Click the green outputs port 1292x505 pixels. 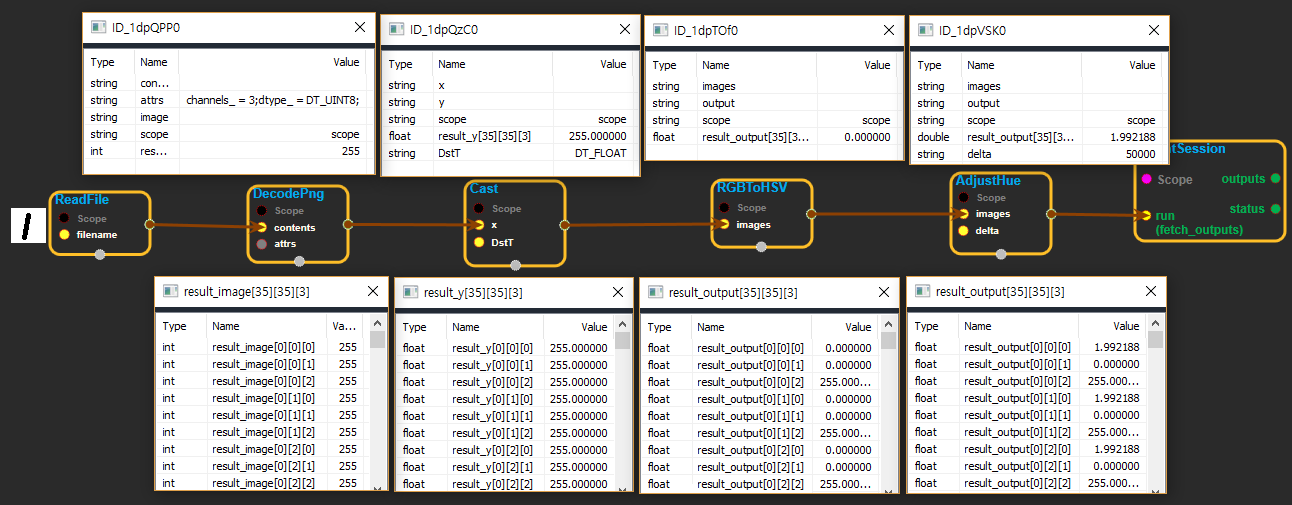tap(1274, 179)
